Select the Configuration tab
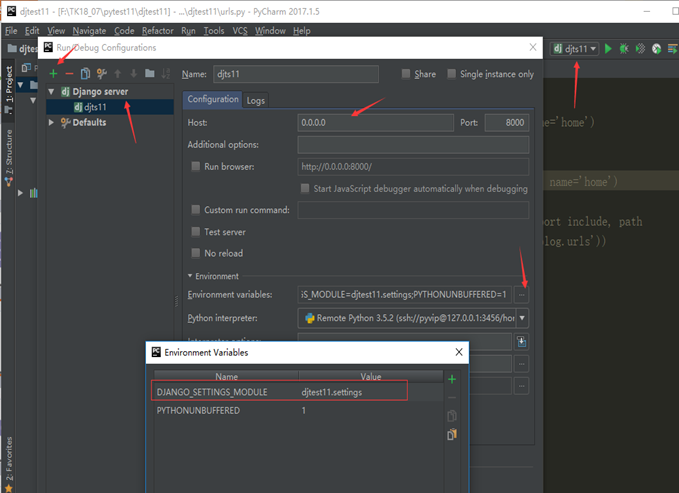This screenshot has width=679, height=493. pyautogui.click(x=213, y=99)
